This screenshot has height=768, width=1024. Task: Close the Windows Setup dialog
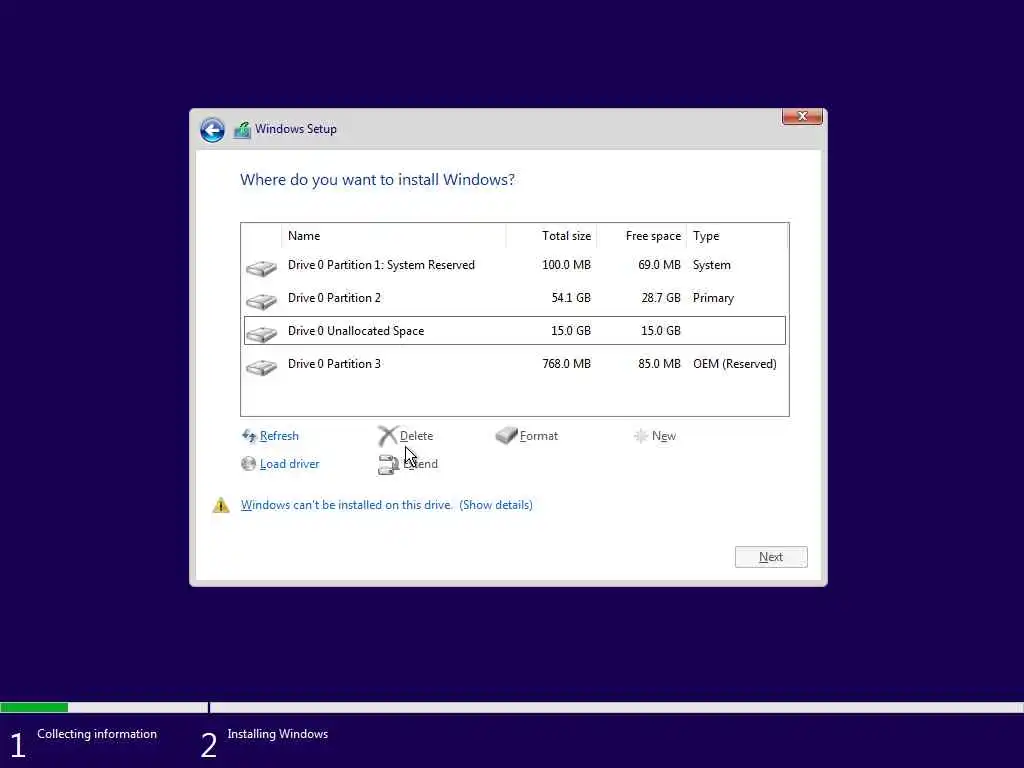point(802,116)
